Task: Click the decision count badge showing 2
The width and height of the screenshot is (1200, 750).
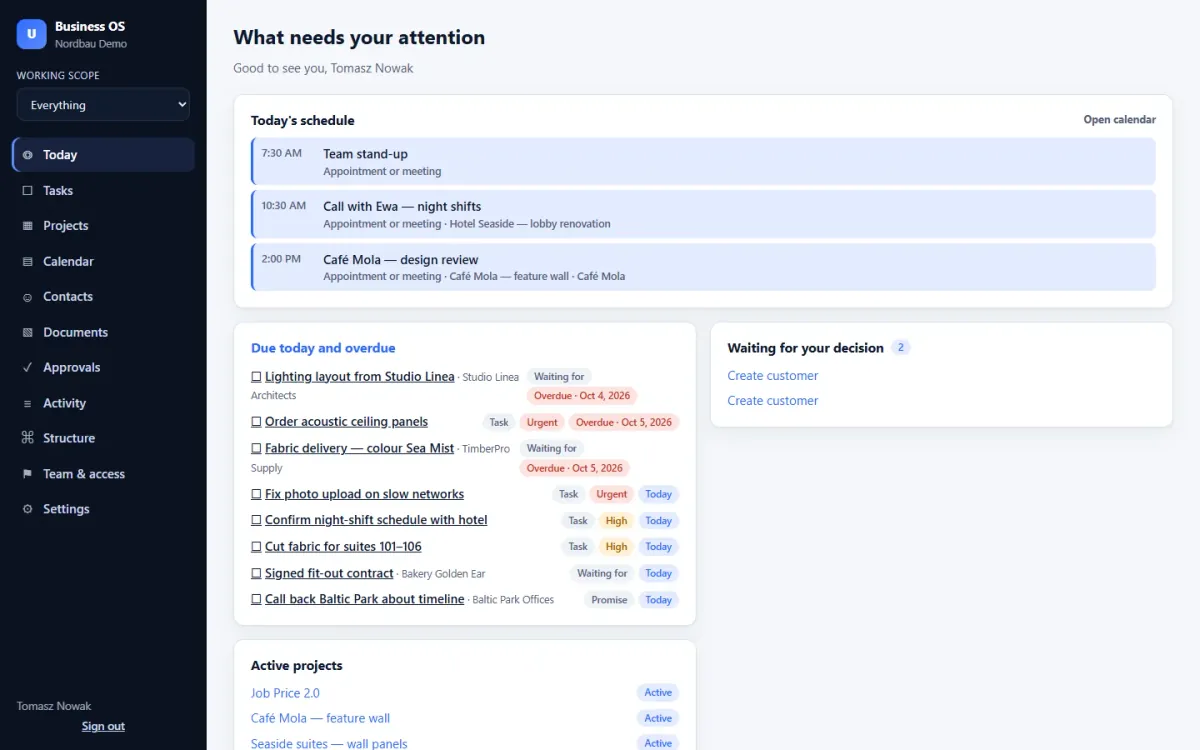Action: pos(901,348)
